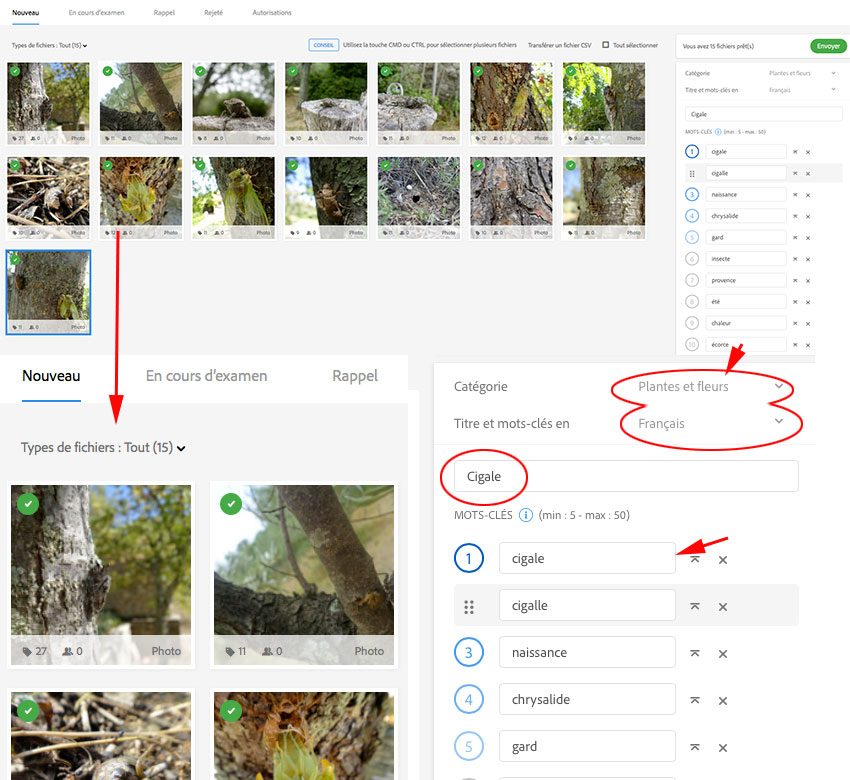Remove 'naissance' keyword in enlarged panel
The height and width of the screenshot is (780, 850).
[x=723, y=654]
